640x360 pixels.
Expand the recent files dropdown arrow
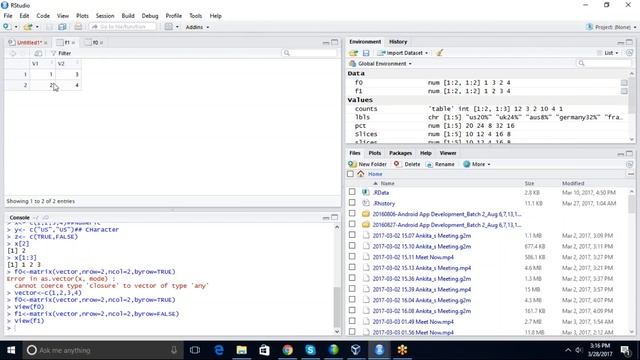[37, 27]
